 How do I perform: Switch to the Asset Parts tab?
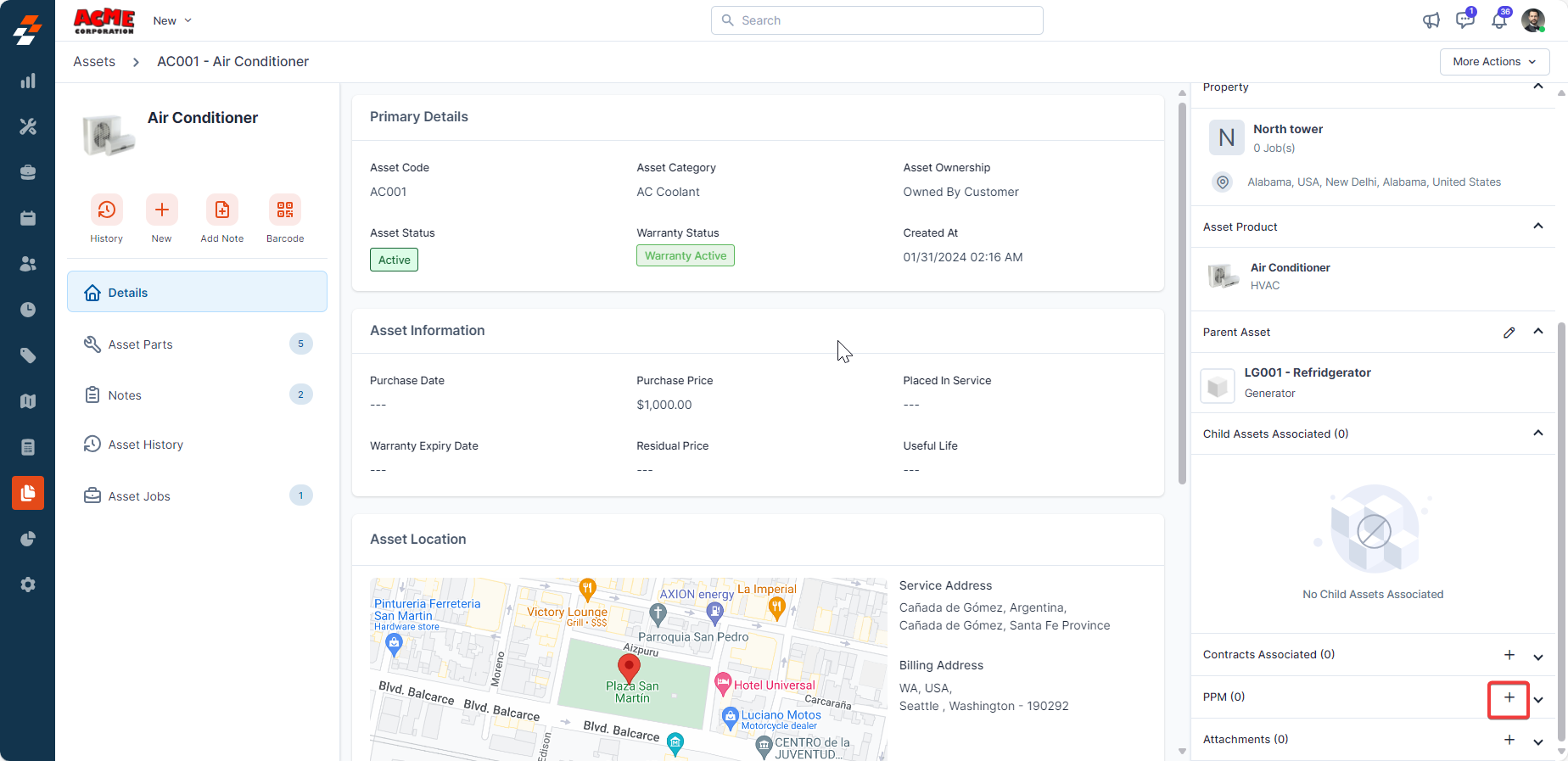pyautogui.click(x=141, y=344)
